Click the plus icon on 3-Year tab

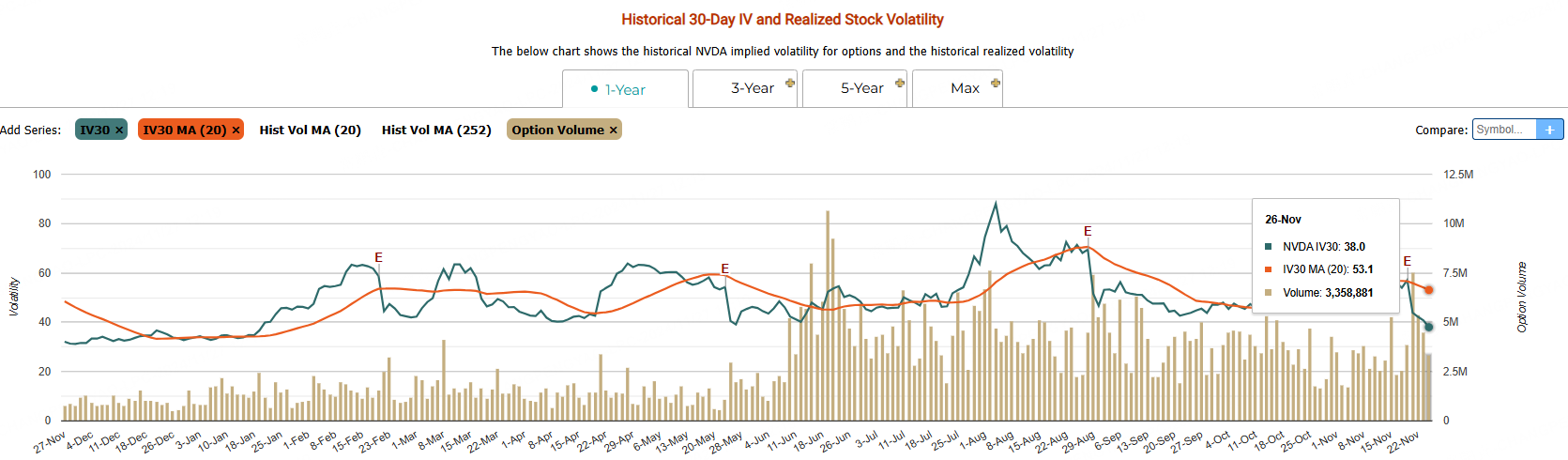pyautogui.click(x=790, y=83)
